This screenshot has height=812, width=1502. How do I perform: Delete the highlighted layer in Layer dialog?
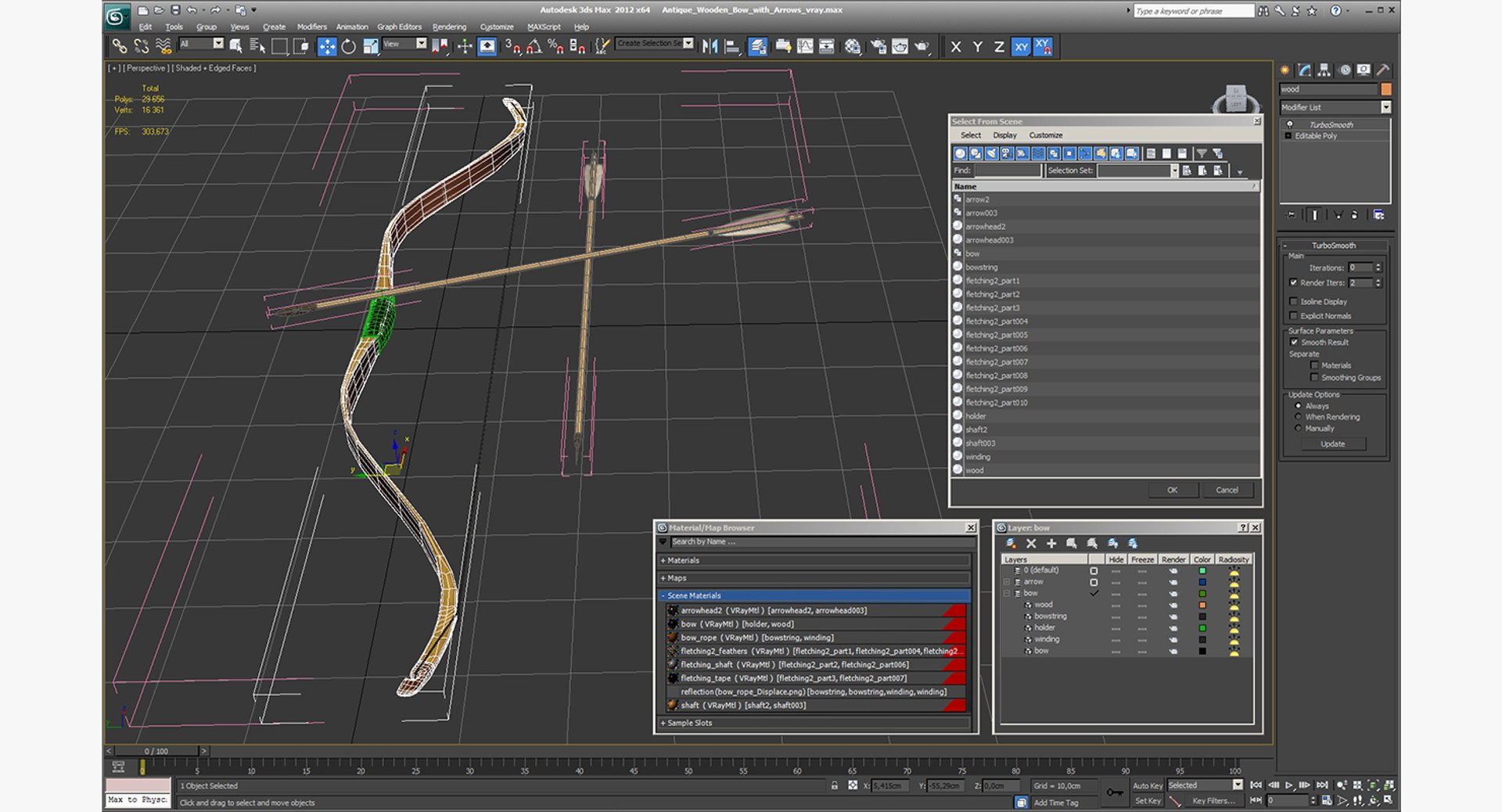[1031, 544]
